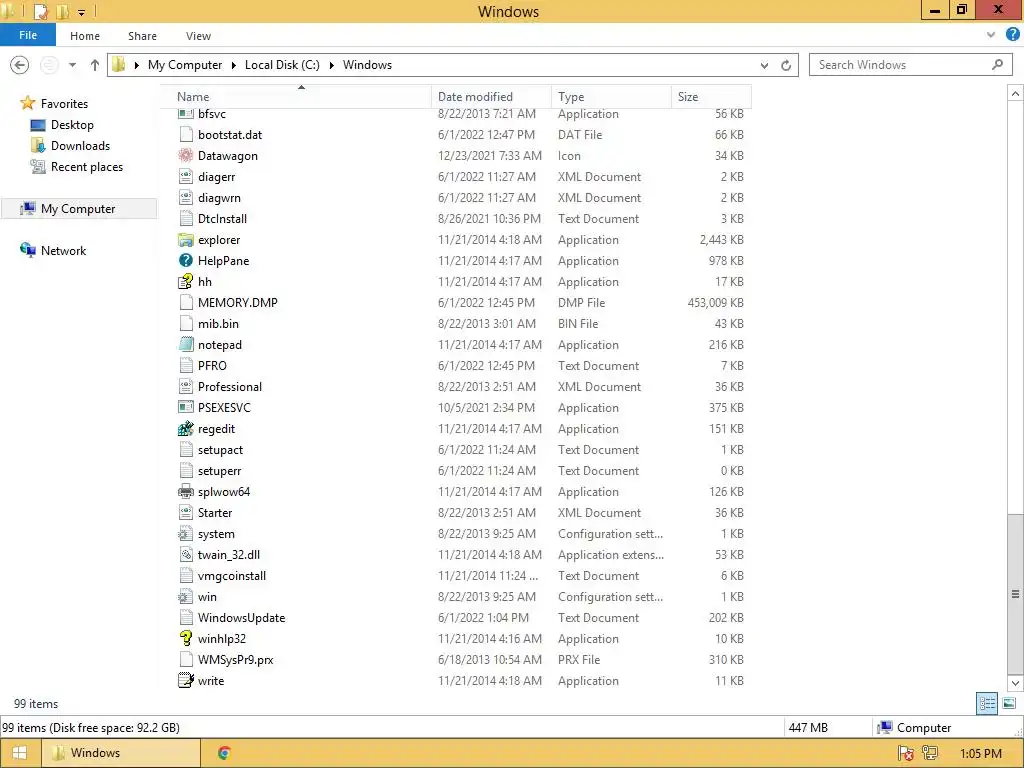Image resolution: width=1024 pixels, height=768 pixels.
Task: Select the WindowsUpdate text document
Action: (242, 618)
